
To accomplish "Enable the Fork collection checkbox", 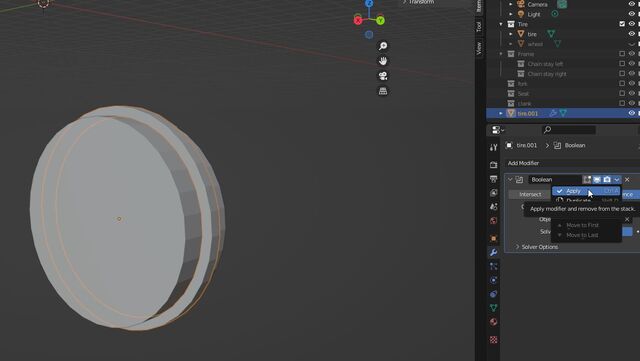I will point(622,83).
